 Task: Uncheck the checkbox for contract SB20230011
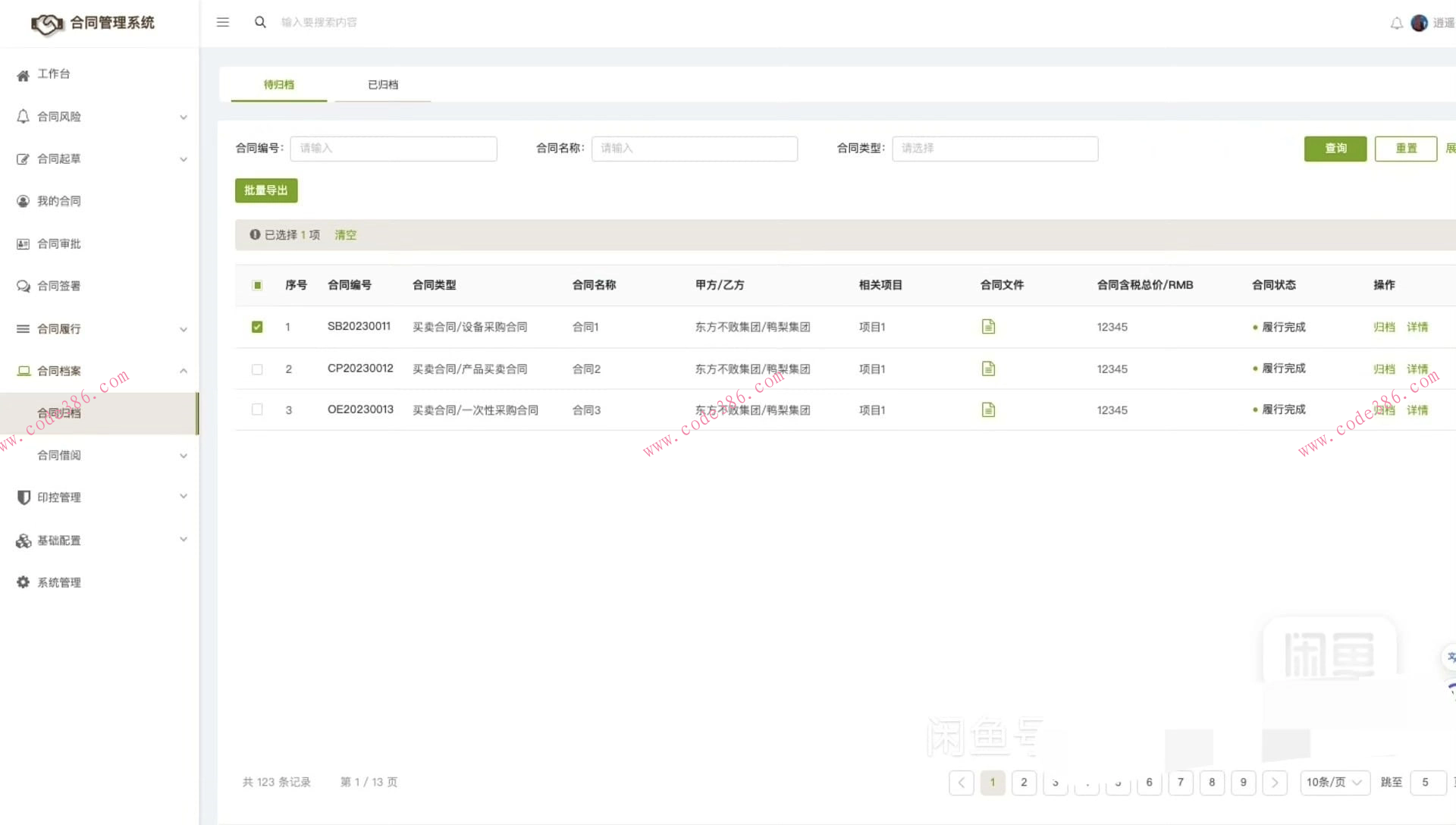[257, 326]
